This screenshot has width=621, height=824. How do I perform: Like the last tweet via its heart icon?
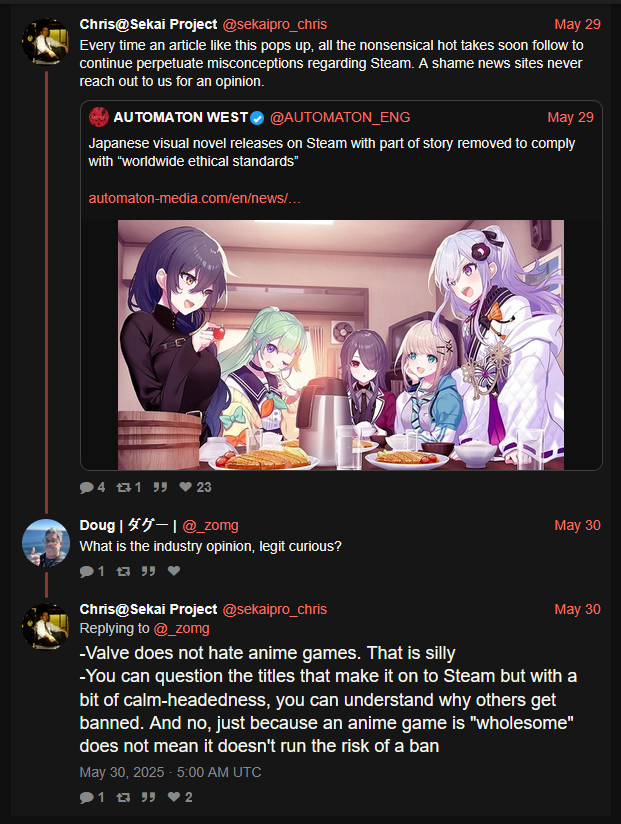click(x=174, y=797)
